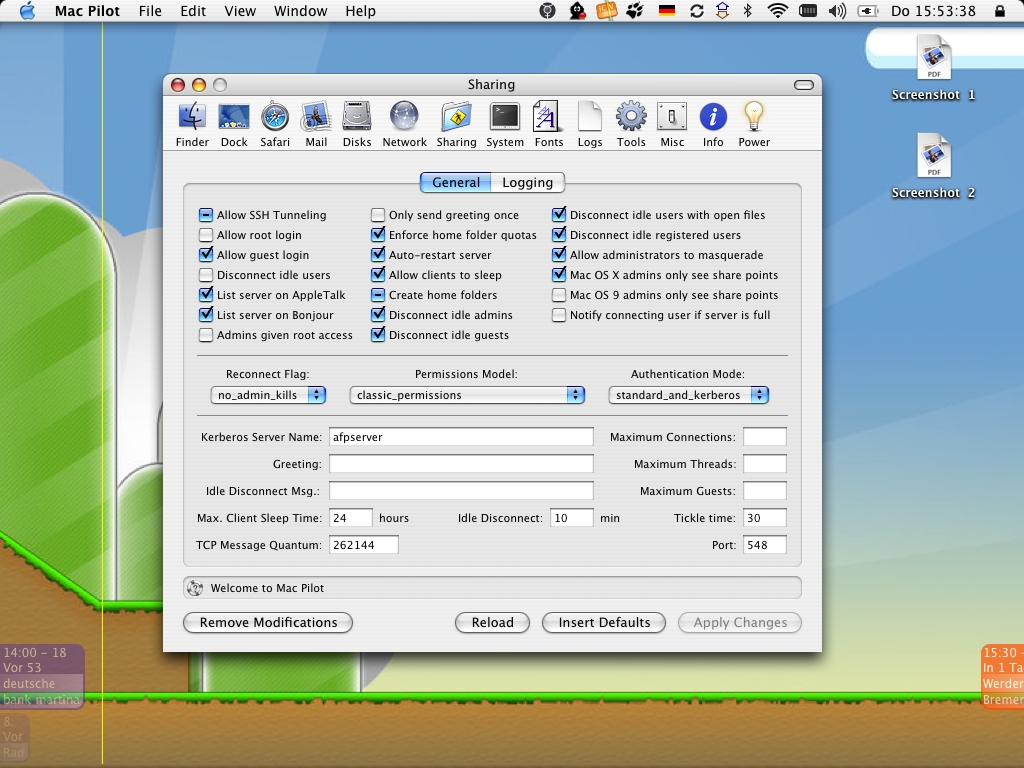Open the Edit menu
The image size is (1024, 768).
193,11
